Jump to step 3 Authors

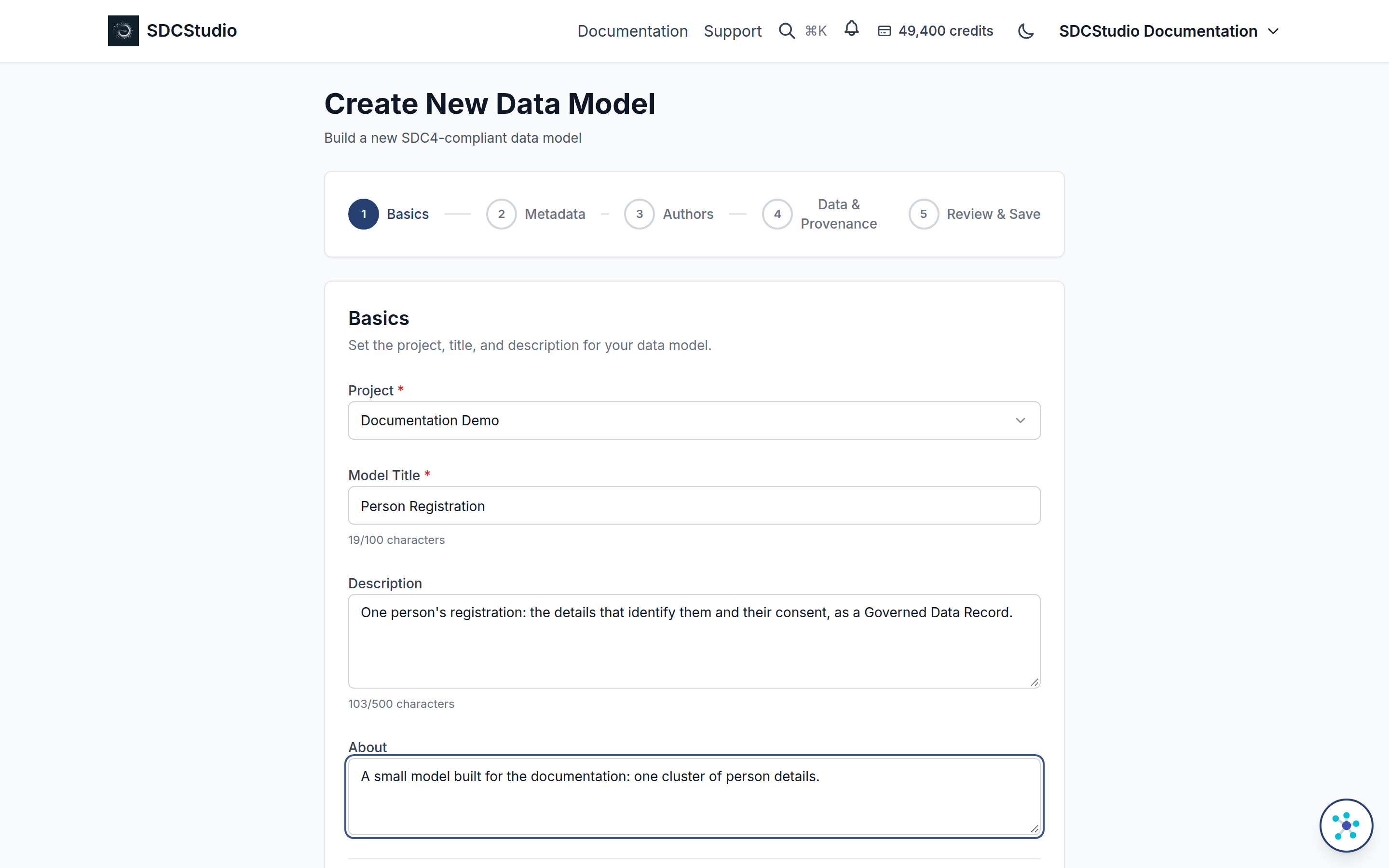tap(668, 214)
